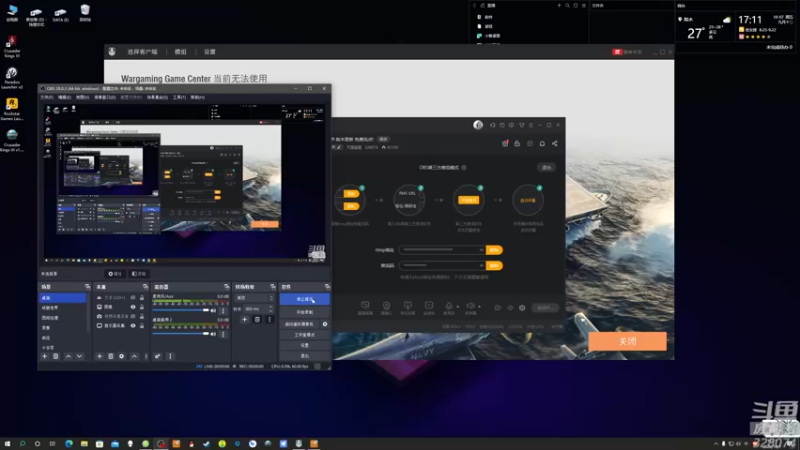Toggle the lock on 显示器采集 source
Screen dimensions: 800x450
pos(142,326)
